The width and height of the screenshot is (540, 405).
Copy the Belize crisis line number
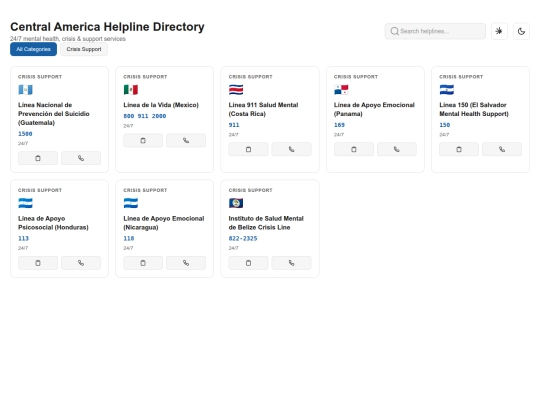(x=248, y=263)
